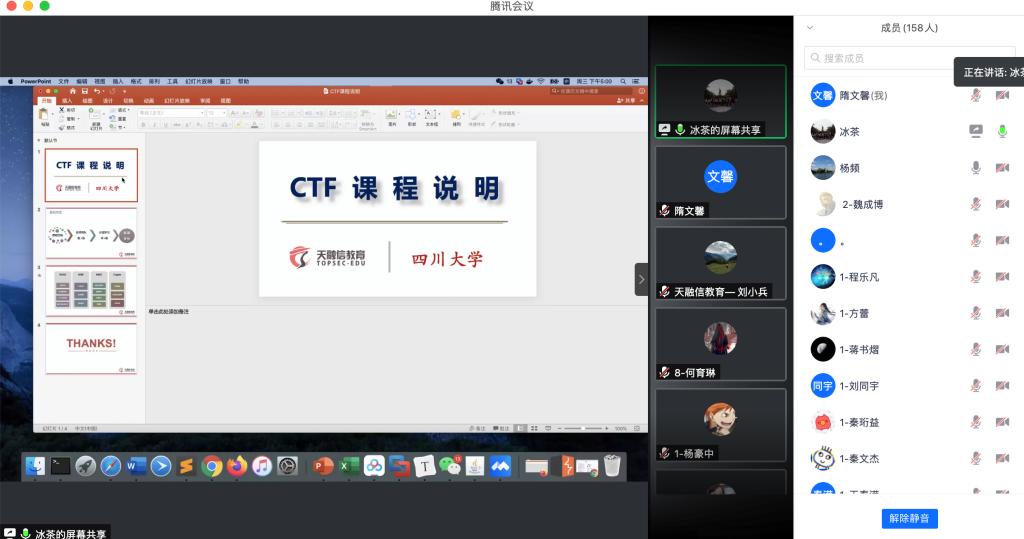This screenshot has width=1024, height=539.
Task: Toggle the camera icon for 1-程乐凡
Action: coord(1002,277)
